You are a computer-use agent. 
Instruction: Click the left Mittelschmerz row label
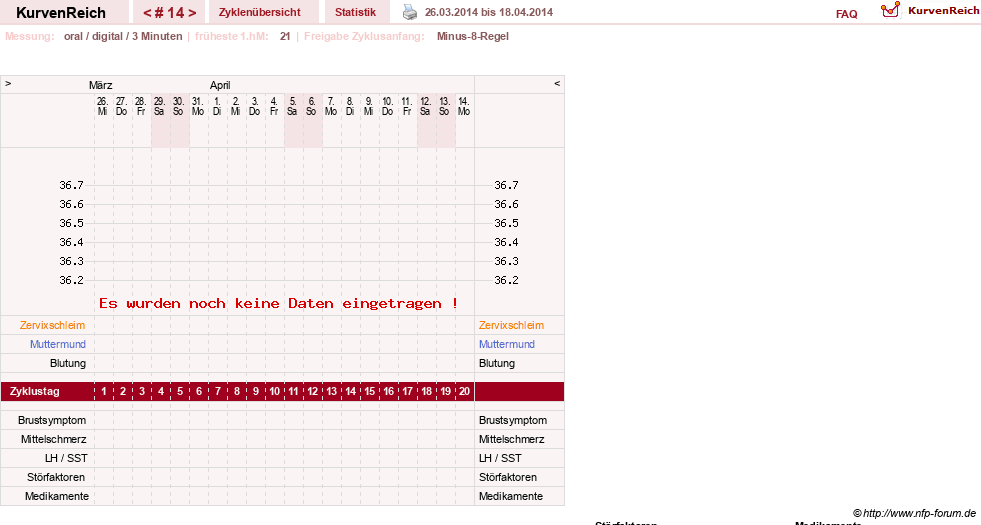[54, 439]
